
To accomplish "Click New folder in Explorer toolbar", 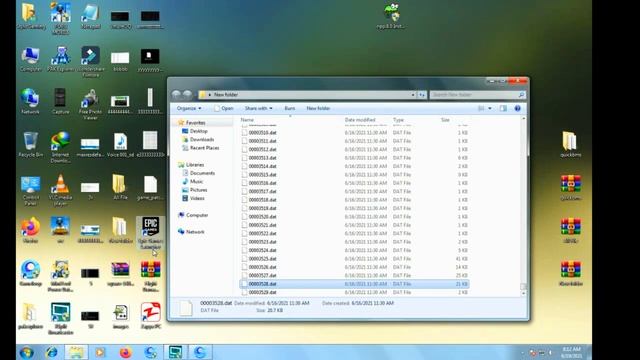I will pos(318,108).
